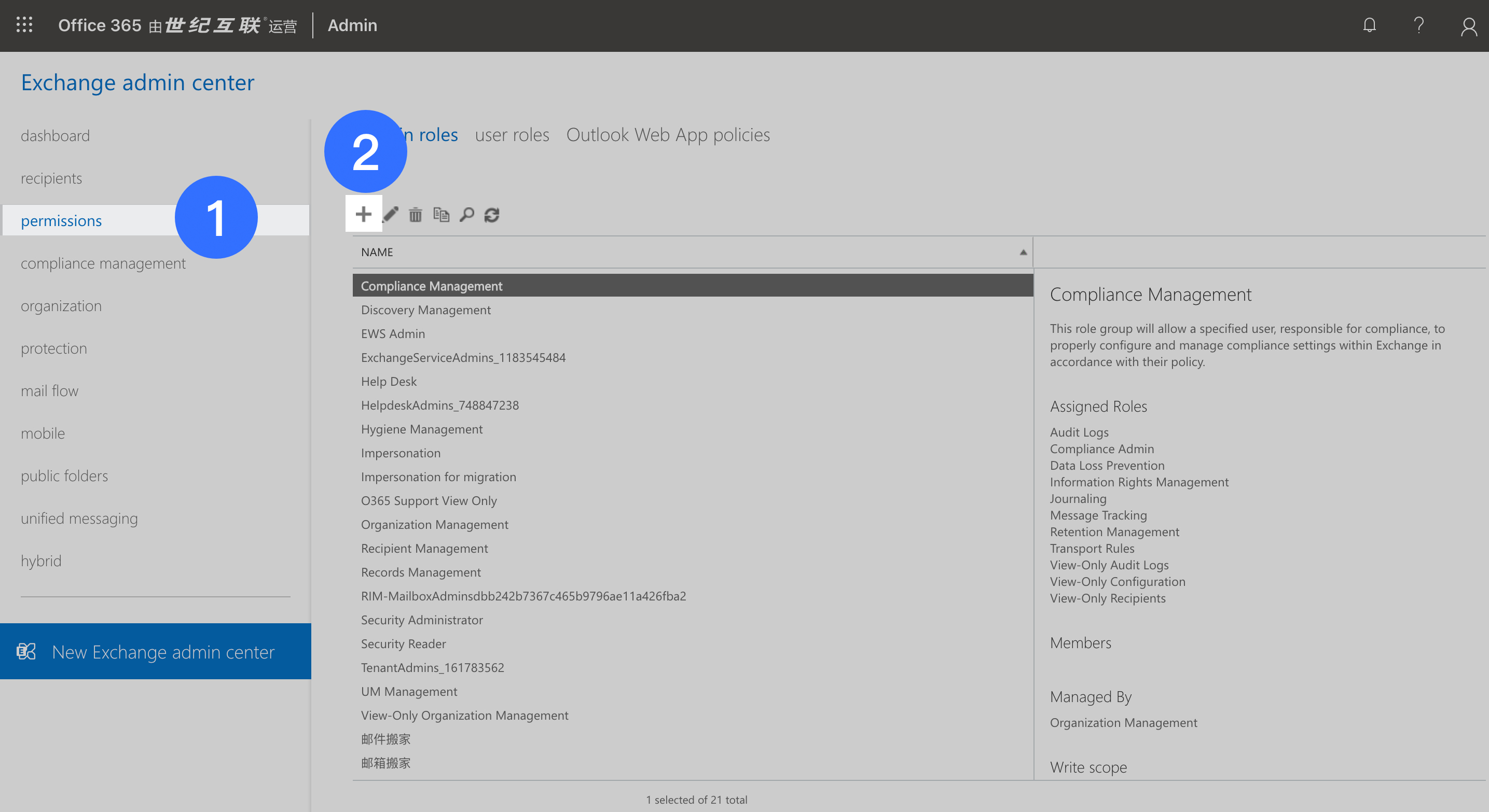Open the New Exchange admin center
Viewport: 1489px width, 812px height.
163,651
